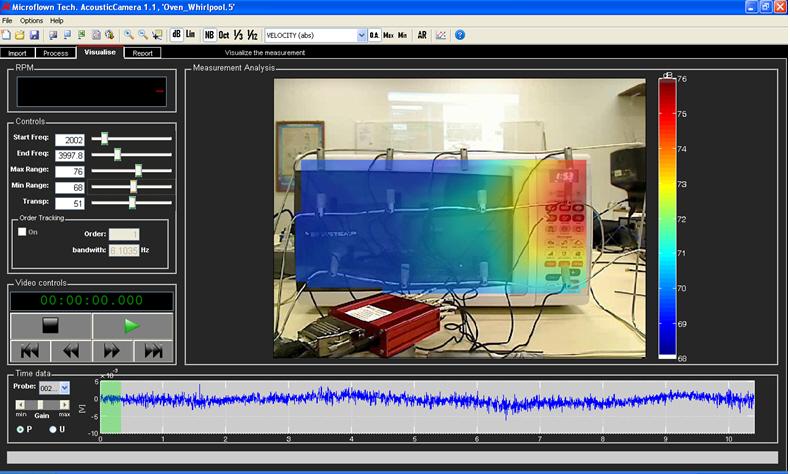Click the dB color scale bar

pyautogui.click(x=668, y=218)
